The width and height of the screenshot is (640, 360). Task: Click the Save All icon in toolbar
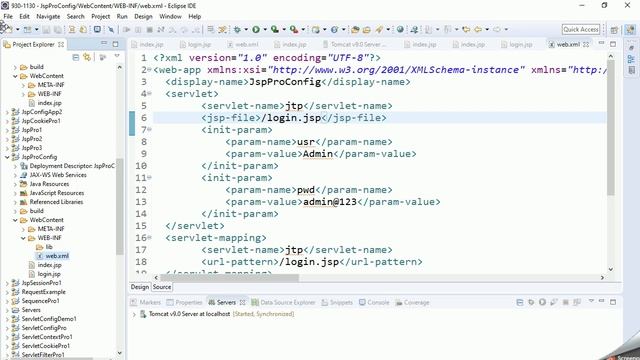(58, 30)
